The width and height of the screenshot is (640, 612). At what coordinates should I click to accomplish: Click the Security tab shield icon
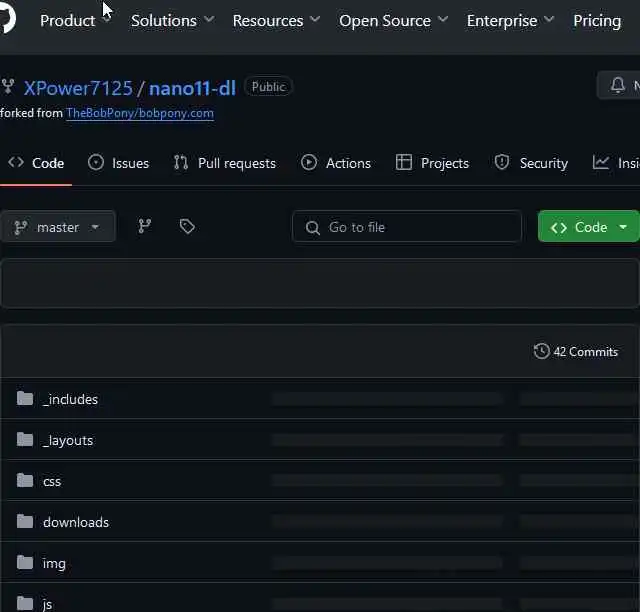pyautogui.click(x=502, y=162)
